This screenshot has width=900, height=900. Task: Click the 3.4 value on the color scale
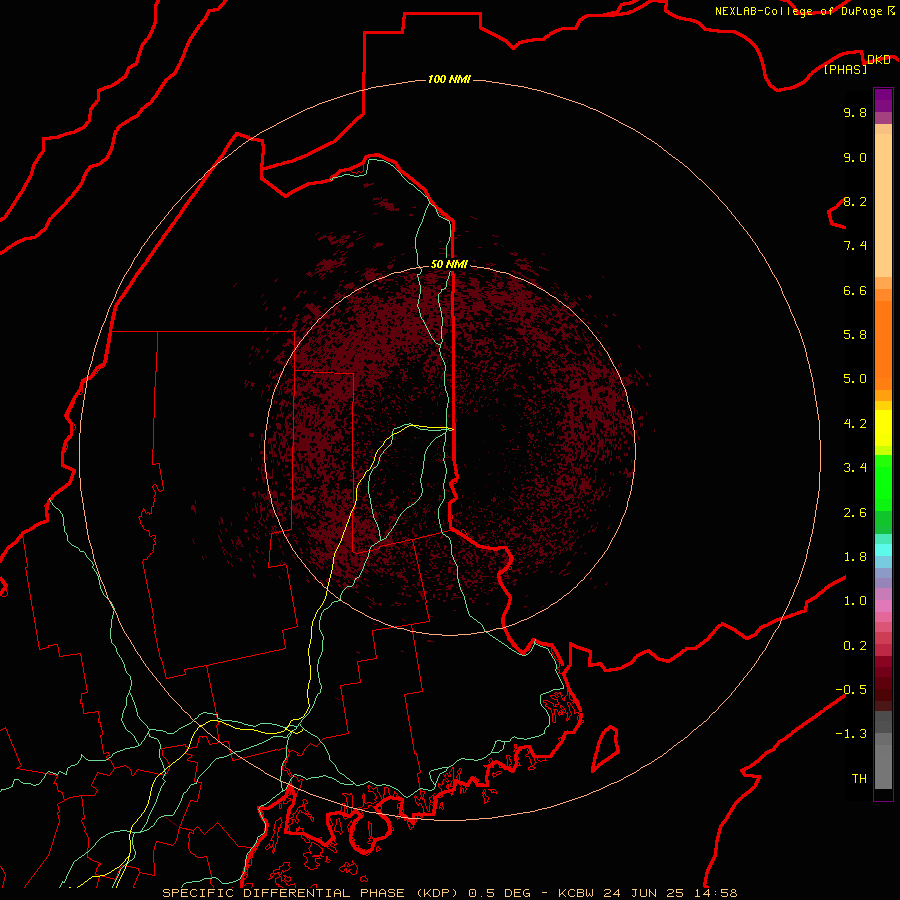(855, 468)
